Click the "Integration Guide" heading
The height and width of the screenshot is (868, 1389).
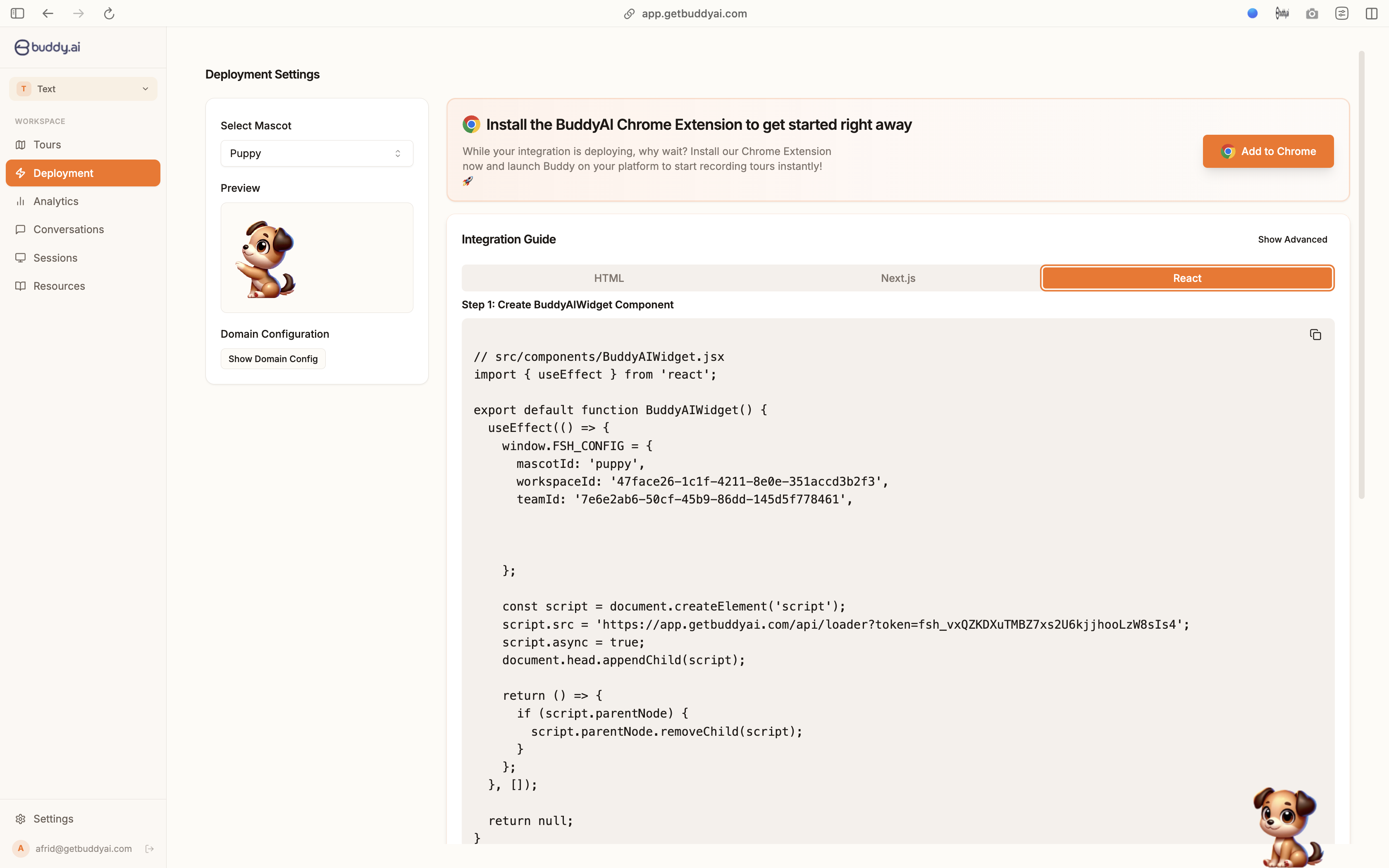508,239
